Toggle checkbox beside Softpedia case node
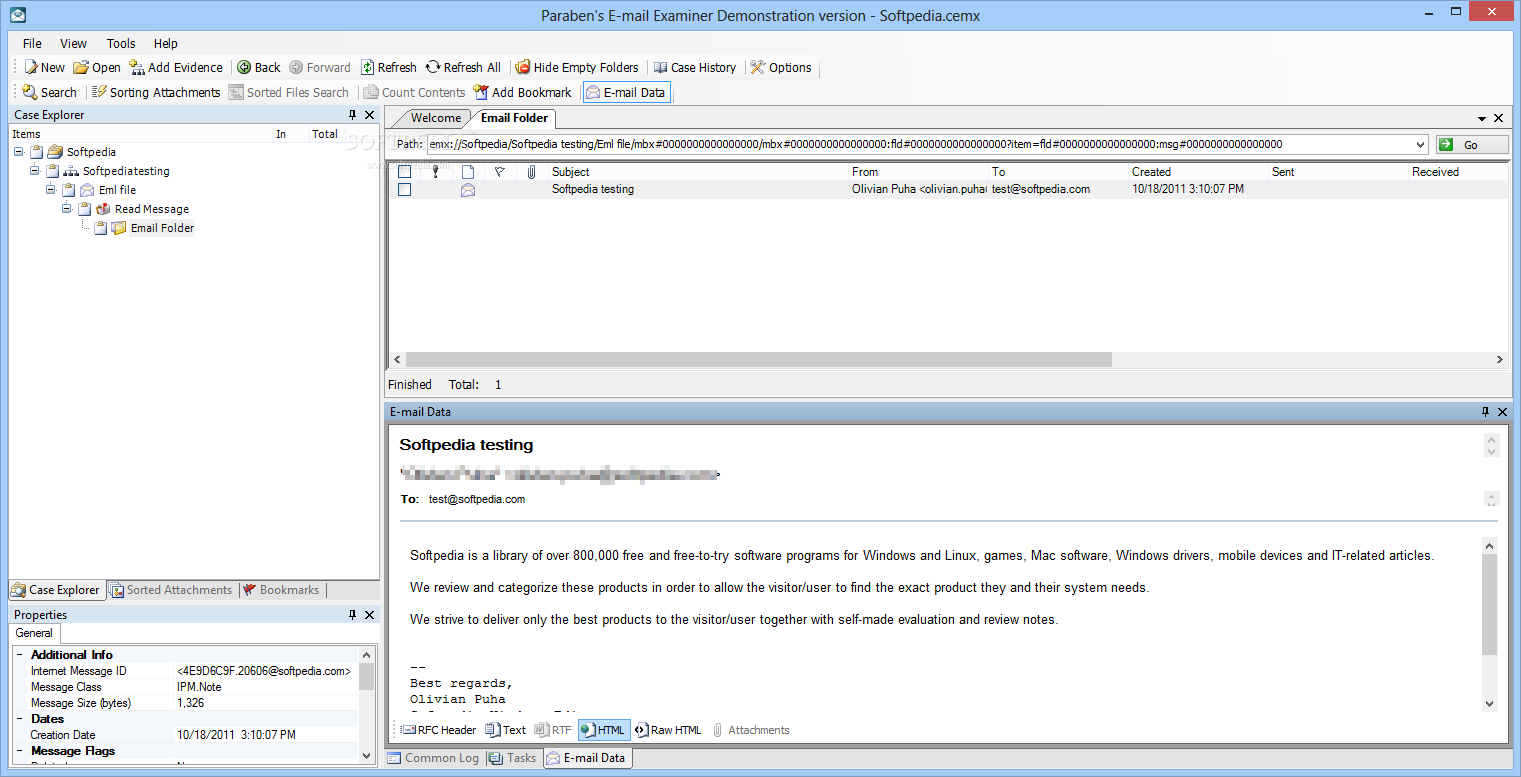The image size is (1521, 777). [37, 152]
